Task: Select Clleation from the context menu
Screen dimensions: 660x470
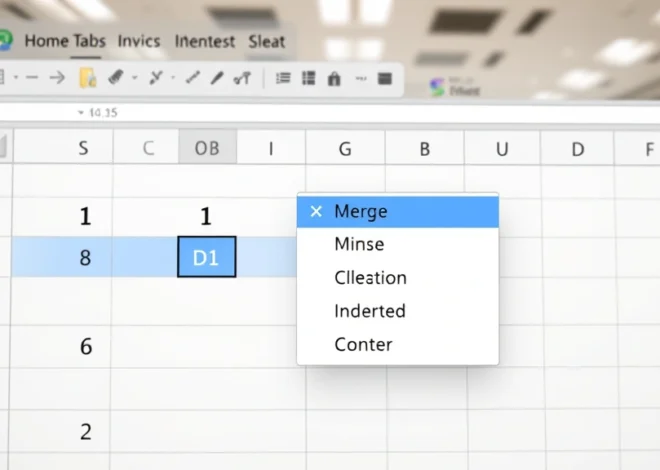Action: (398, 278)
